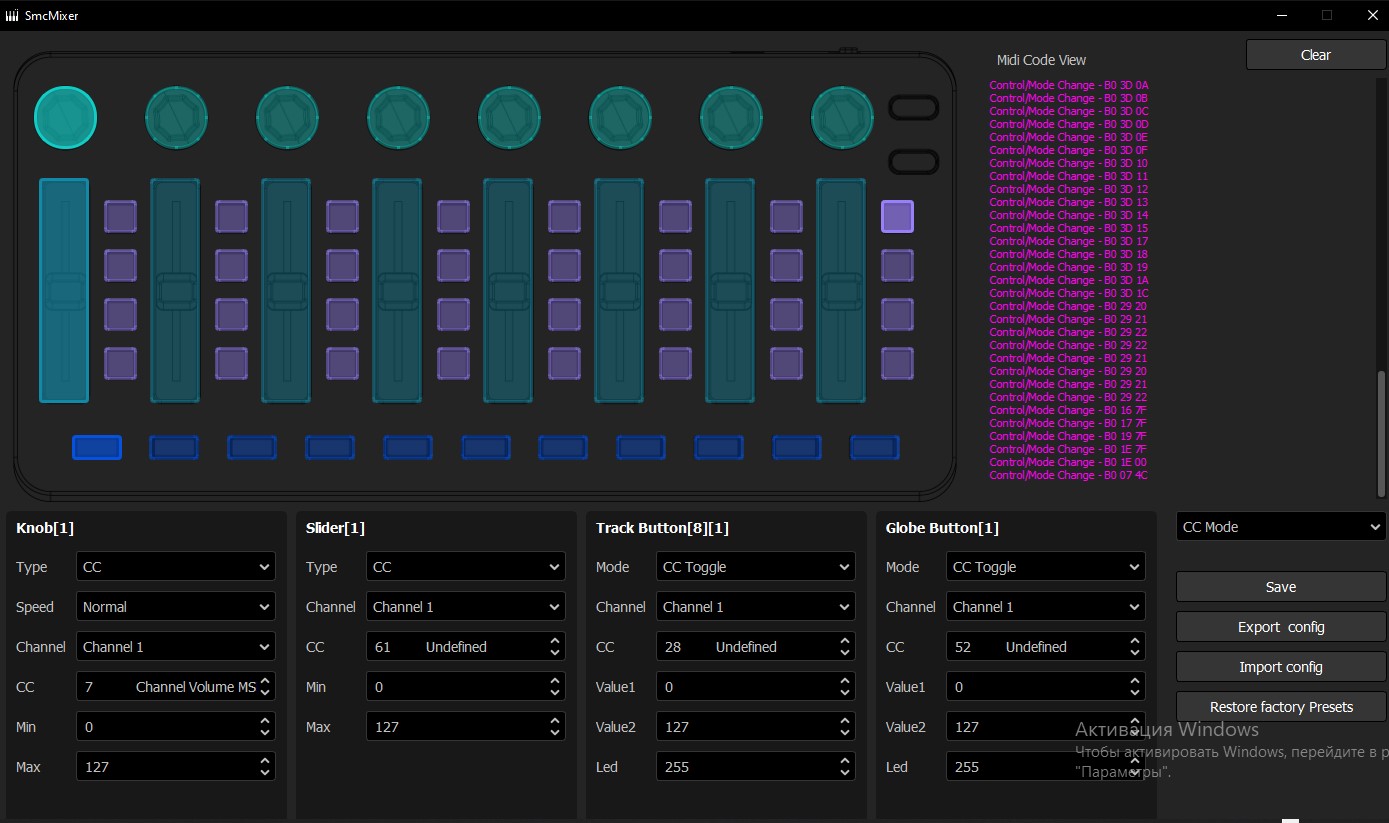Click the first blue button in bottom row

tap(97, 447)
